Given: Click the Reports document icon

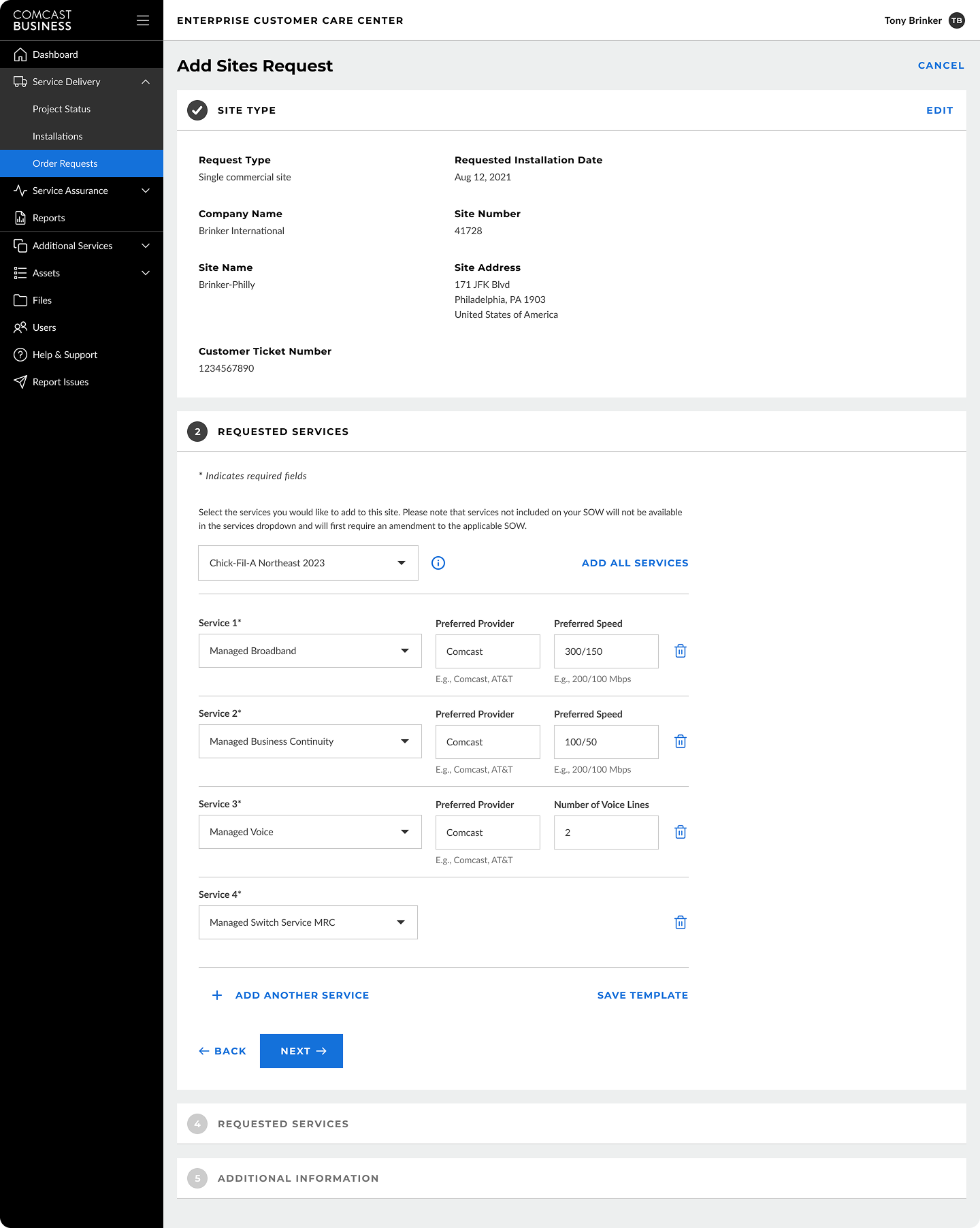Looking at the screenshot, I should tap(20, 218).
